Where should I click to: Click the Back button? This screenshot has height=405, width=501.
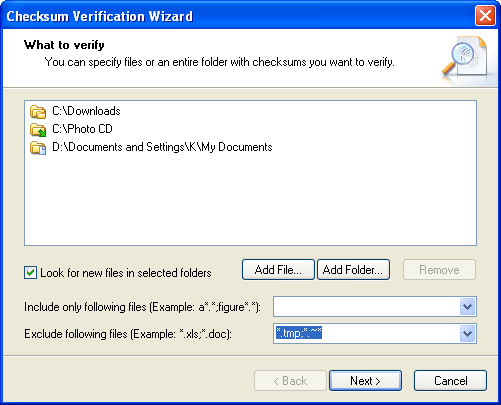point(290,381)
